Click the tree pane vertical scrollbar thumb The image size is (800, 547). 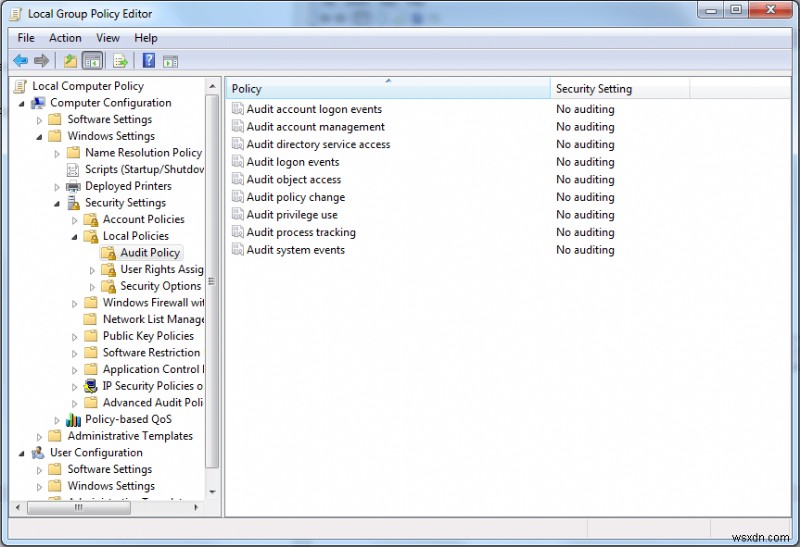pyautogui.click(x=212, y=281)
